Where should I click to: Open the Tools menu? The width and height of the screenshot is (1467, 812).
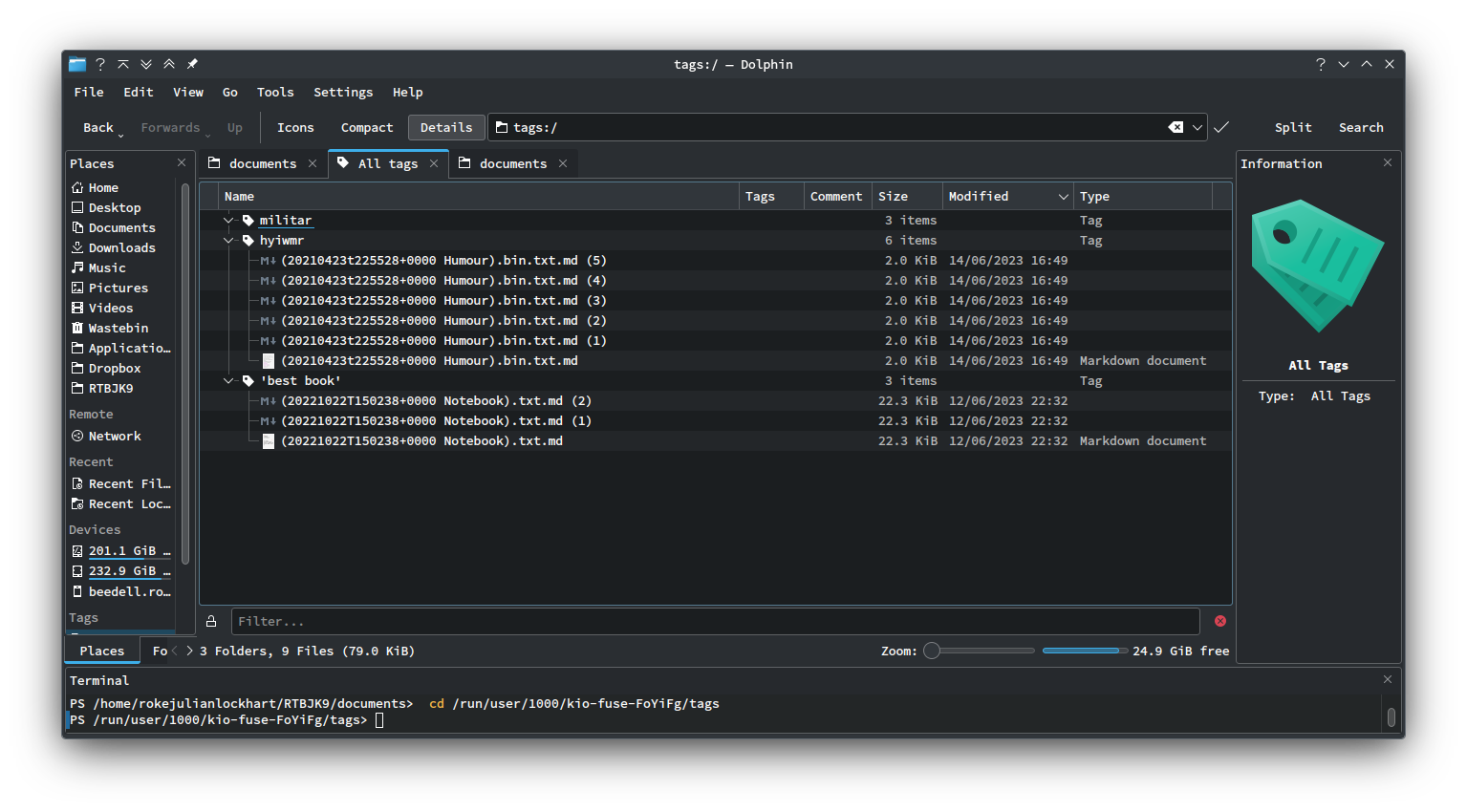[275, 93]
